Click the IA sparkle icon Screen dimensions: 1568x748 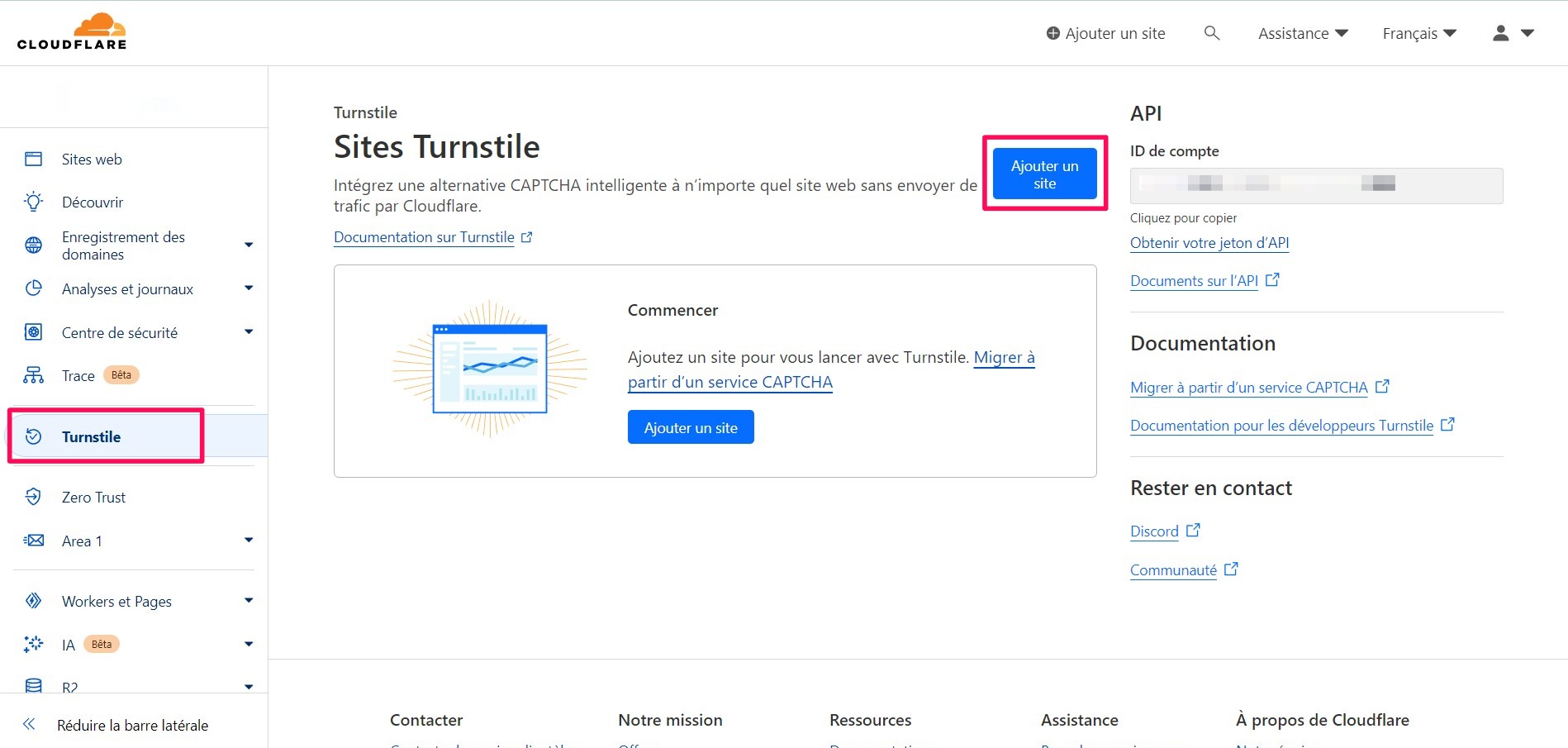[33, 644]
